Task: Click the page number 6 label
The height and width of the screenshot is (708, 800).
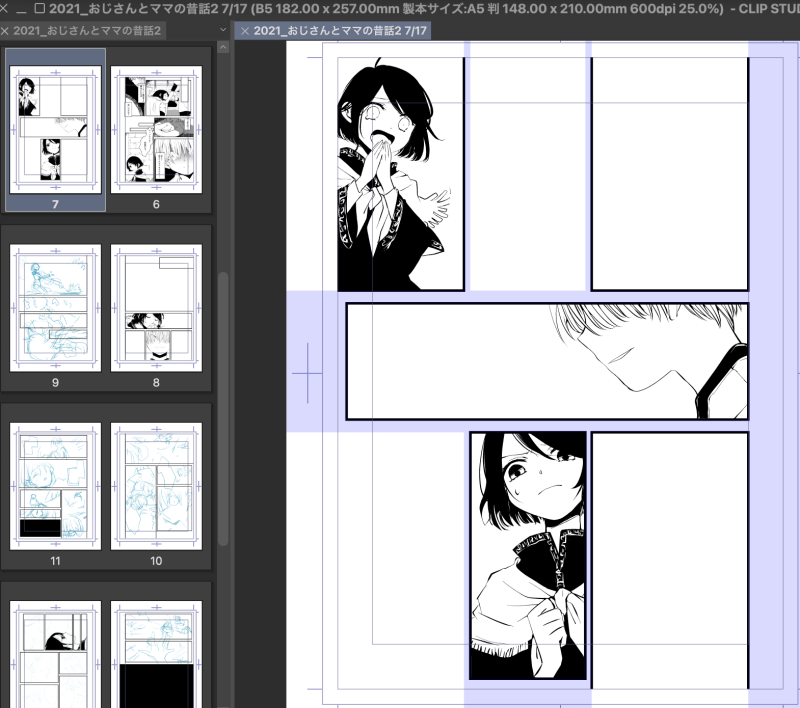Action: [156, 204]
